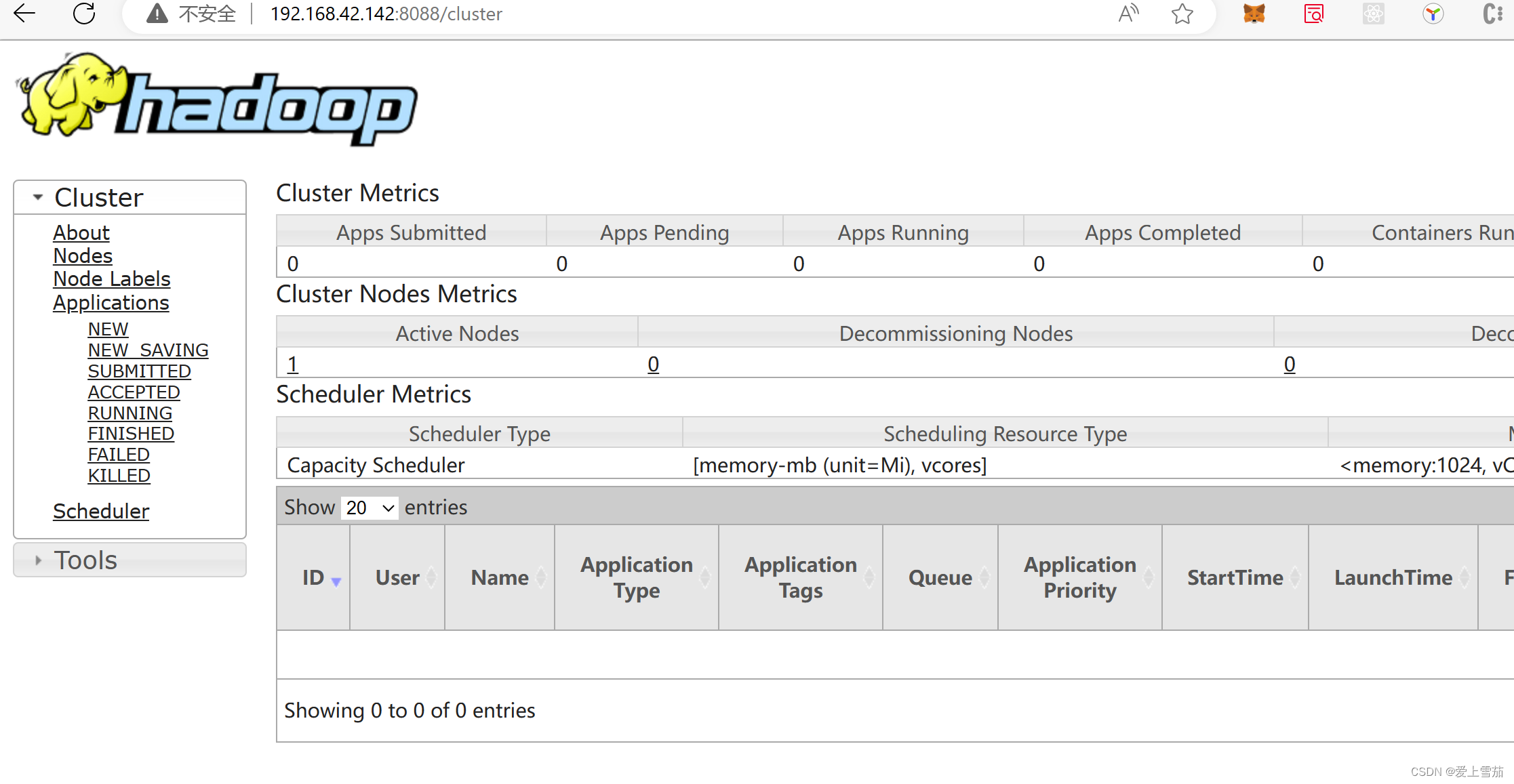
Task: Click the Hadoop elephant logo
Action: tap(216, 100)
